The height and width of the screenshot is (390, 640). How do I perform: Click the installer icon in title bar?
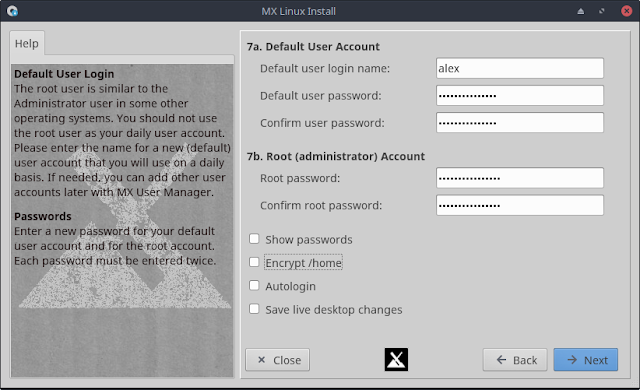pos(13,11)
